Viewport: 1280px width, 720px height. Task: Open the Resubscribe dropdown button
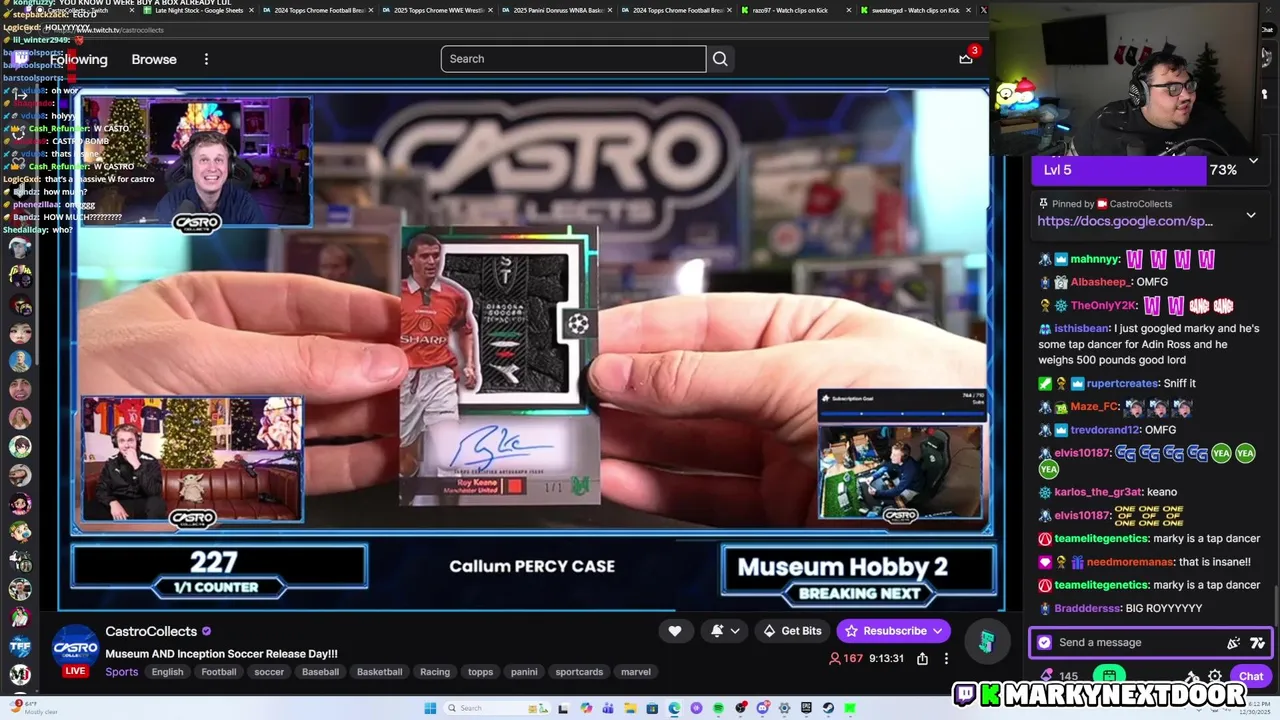point(894,631)
